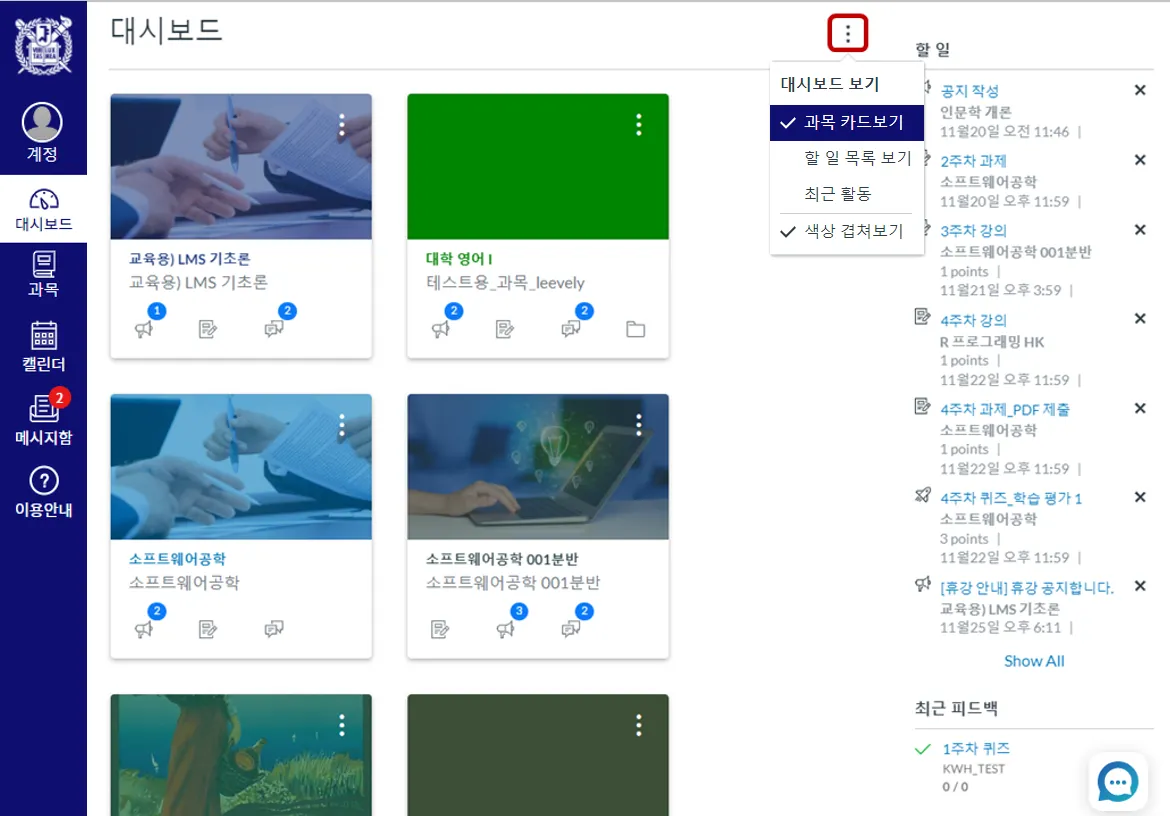Click the quiz rocket icon beside 4주차 퀴즈
Viewport: 1170px width, 816px height.
click(923, 495)
